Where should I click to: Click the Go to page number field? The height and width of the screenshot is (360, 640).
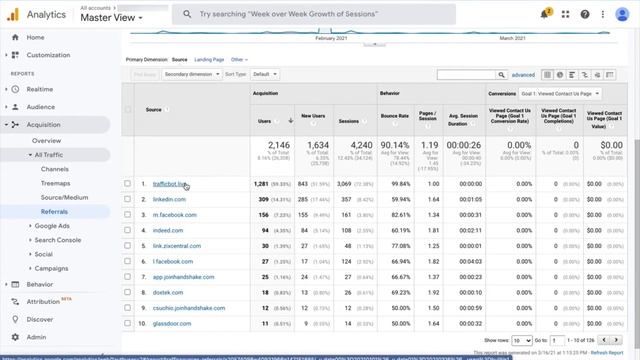(557, 340)
